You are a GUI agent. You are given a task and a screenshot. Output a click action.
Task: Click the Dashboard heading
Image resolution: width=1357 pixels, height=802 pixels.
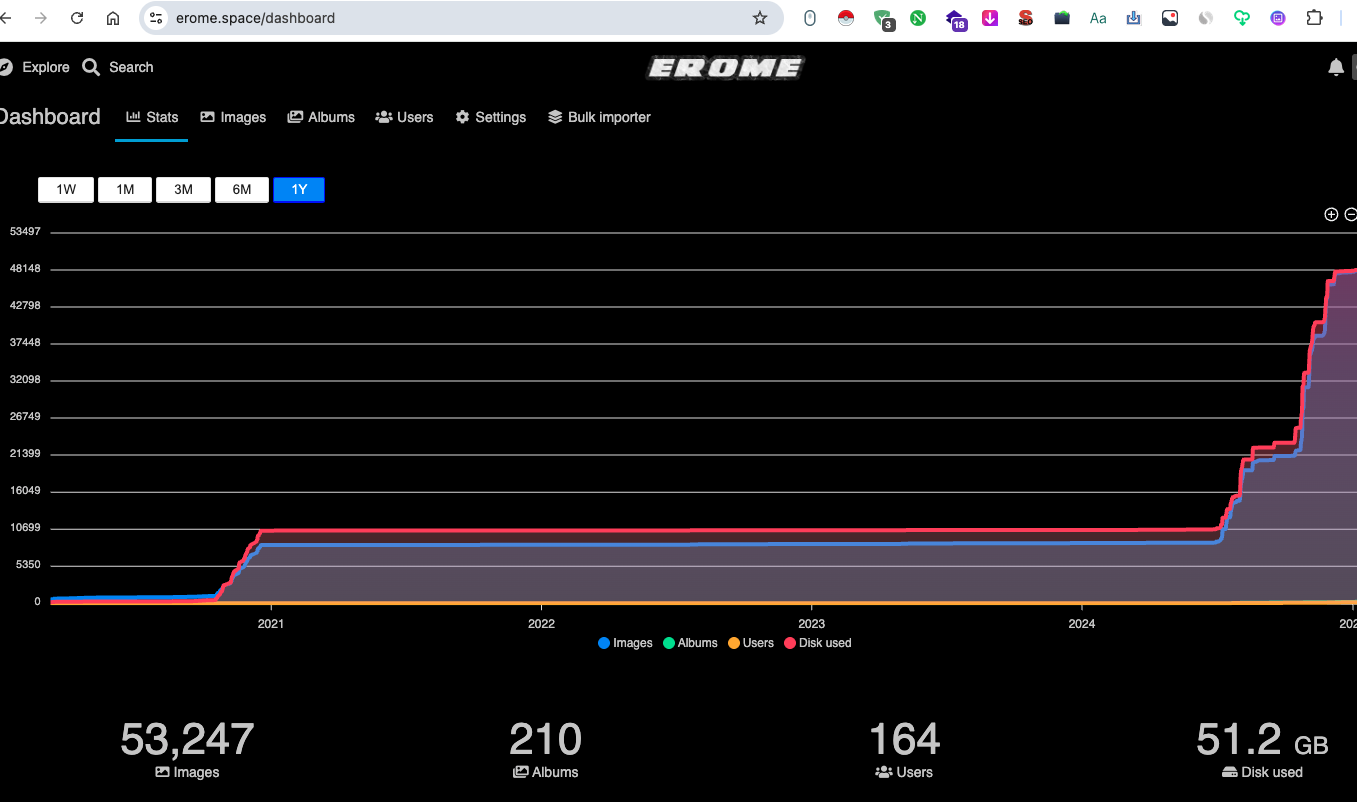tap(49, 117)
